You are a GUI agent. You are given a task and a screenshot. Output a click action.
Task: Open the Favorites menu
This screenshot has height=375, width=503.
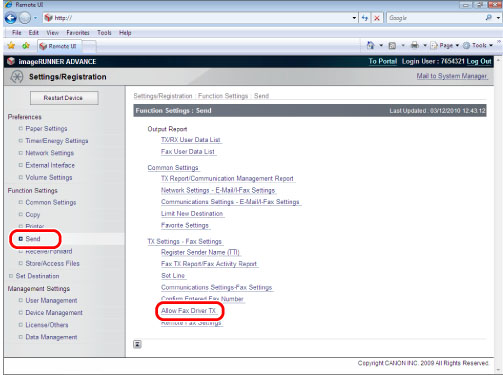(x=78, y=33)
